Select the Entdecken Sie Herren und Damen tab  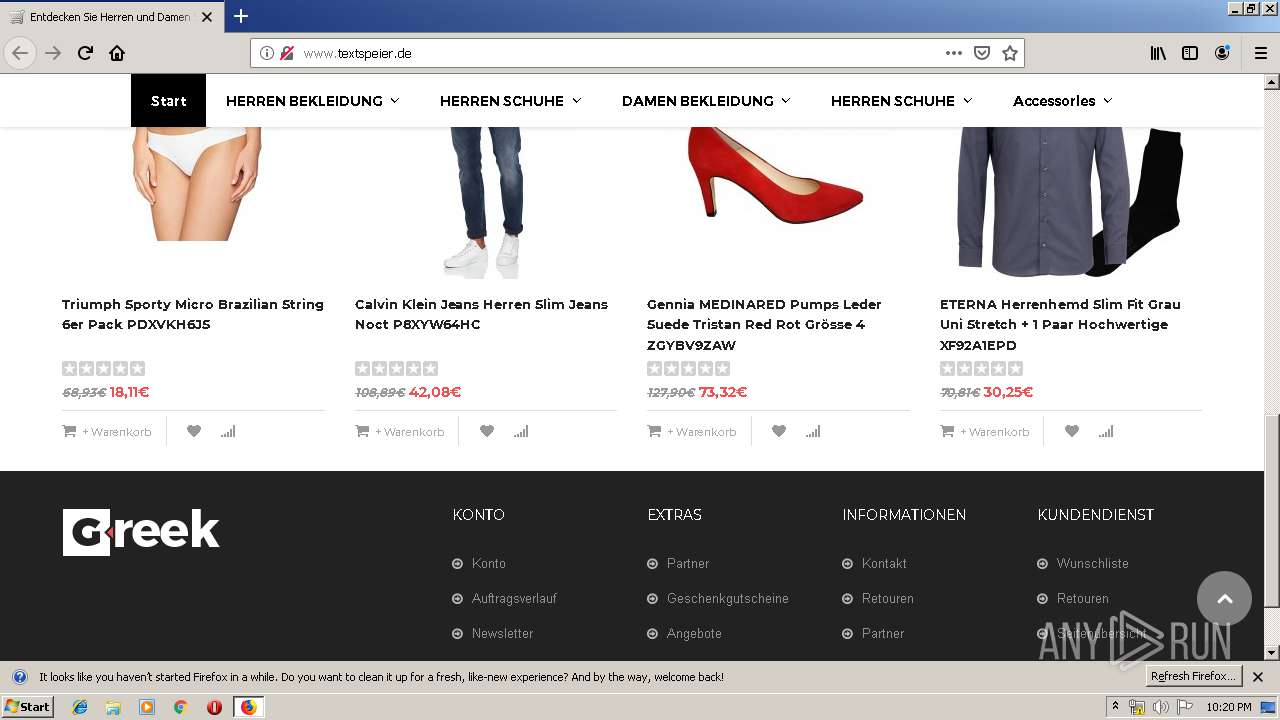tap(110, 17)
